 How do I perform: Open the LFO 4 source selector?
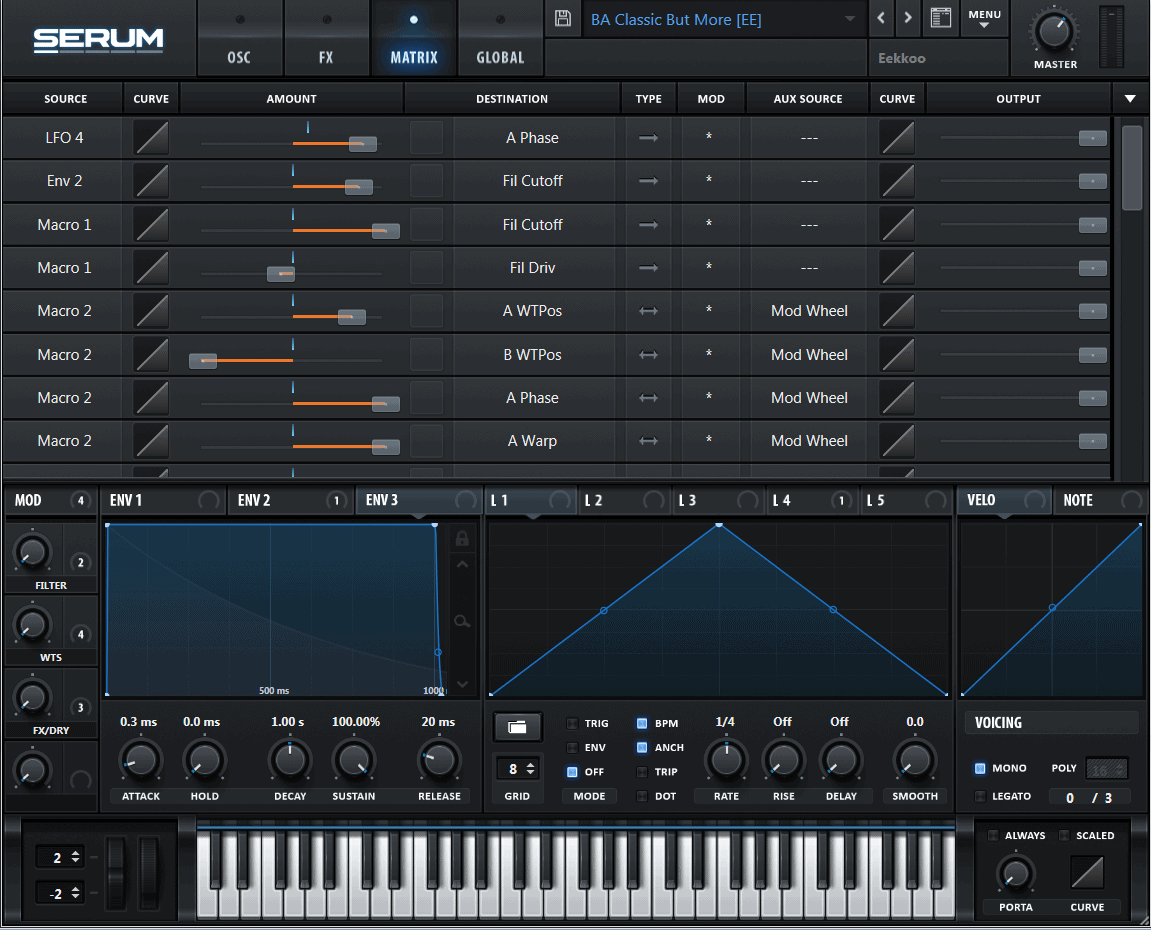(65, 138)
